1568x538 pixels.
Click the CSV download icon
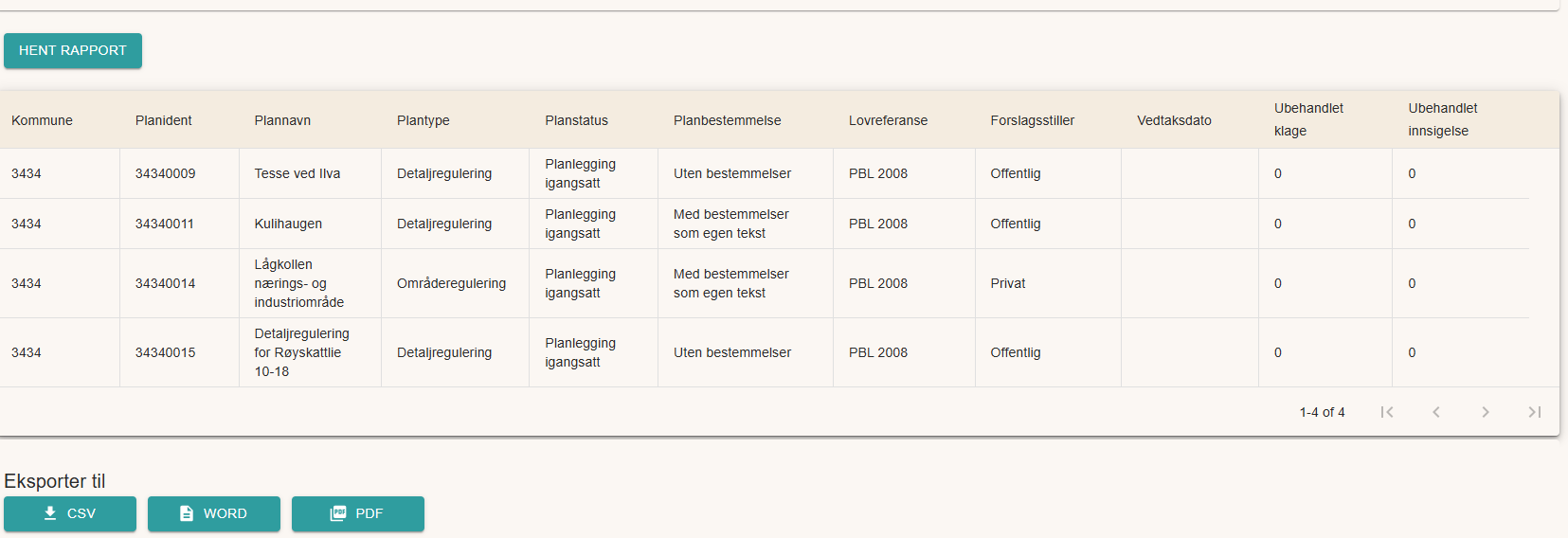click(50, 513)
